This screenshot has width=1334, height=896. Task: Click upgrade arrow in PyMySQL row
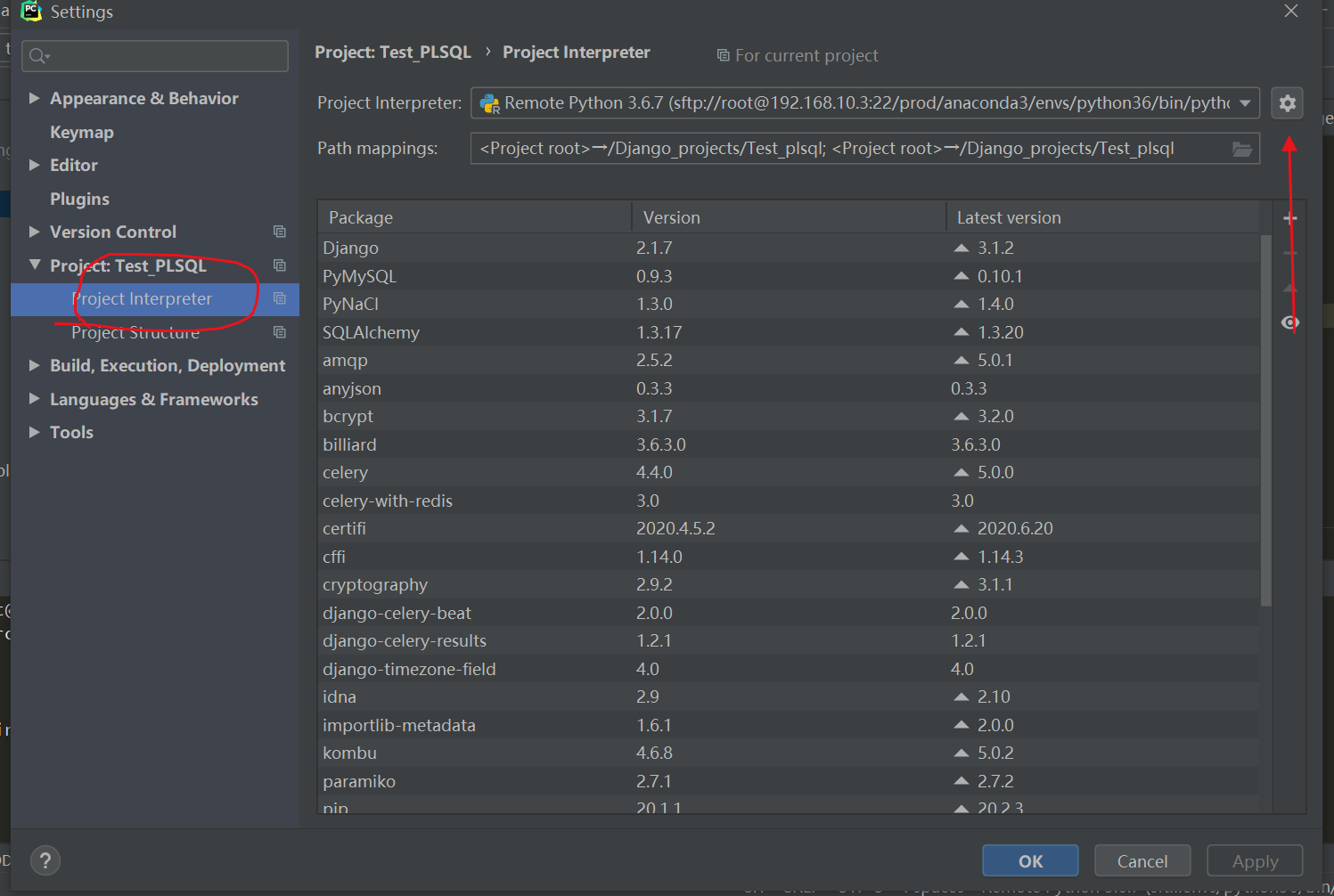coord(961,276)
